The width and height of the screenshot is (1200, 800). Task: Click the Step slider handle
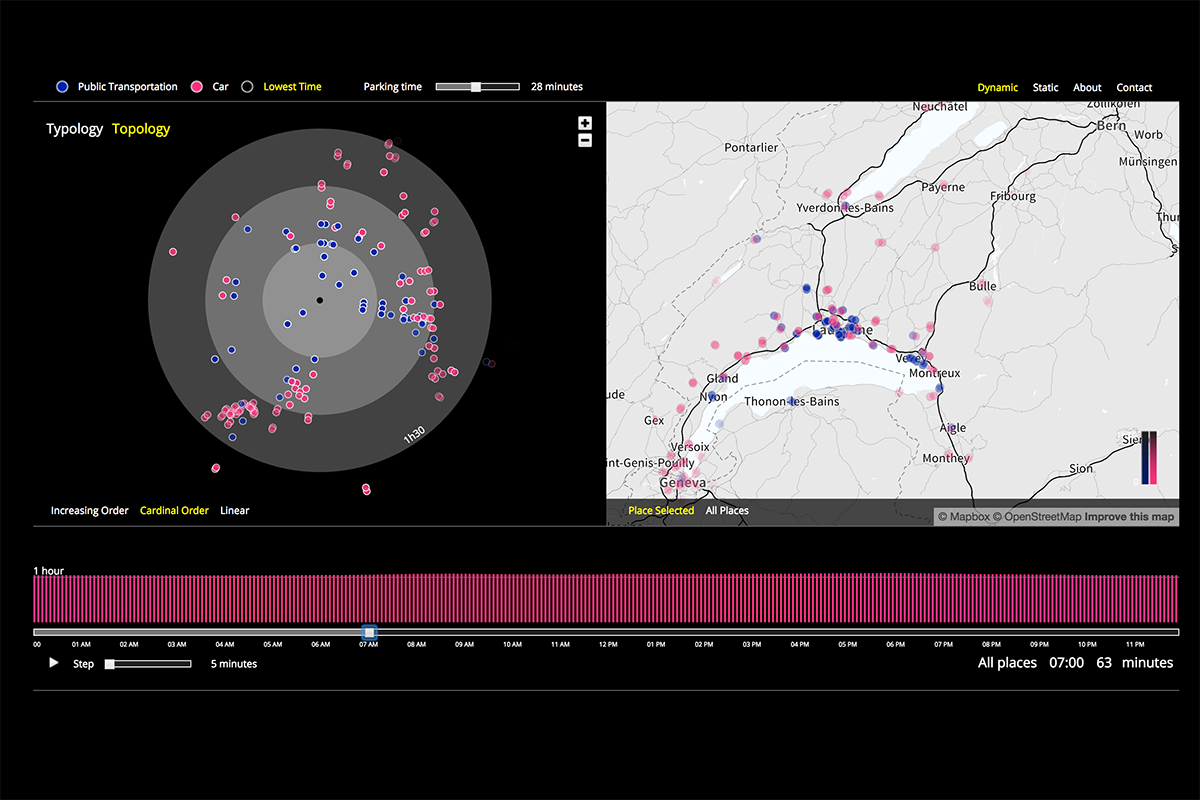click(x=110, y=664)
